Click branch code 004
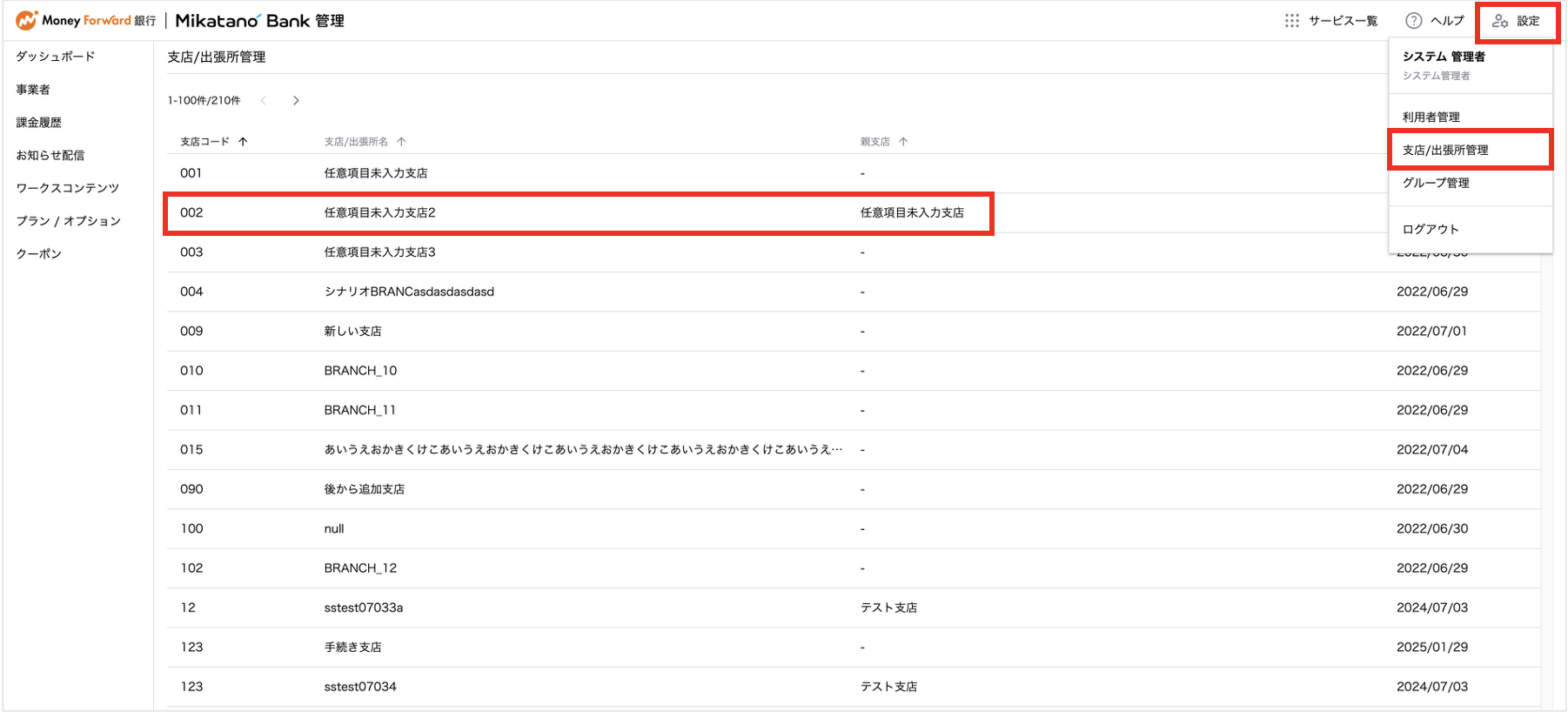1568x712 pixels. [191, 292]
